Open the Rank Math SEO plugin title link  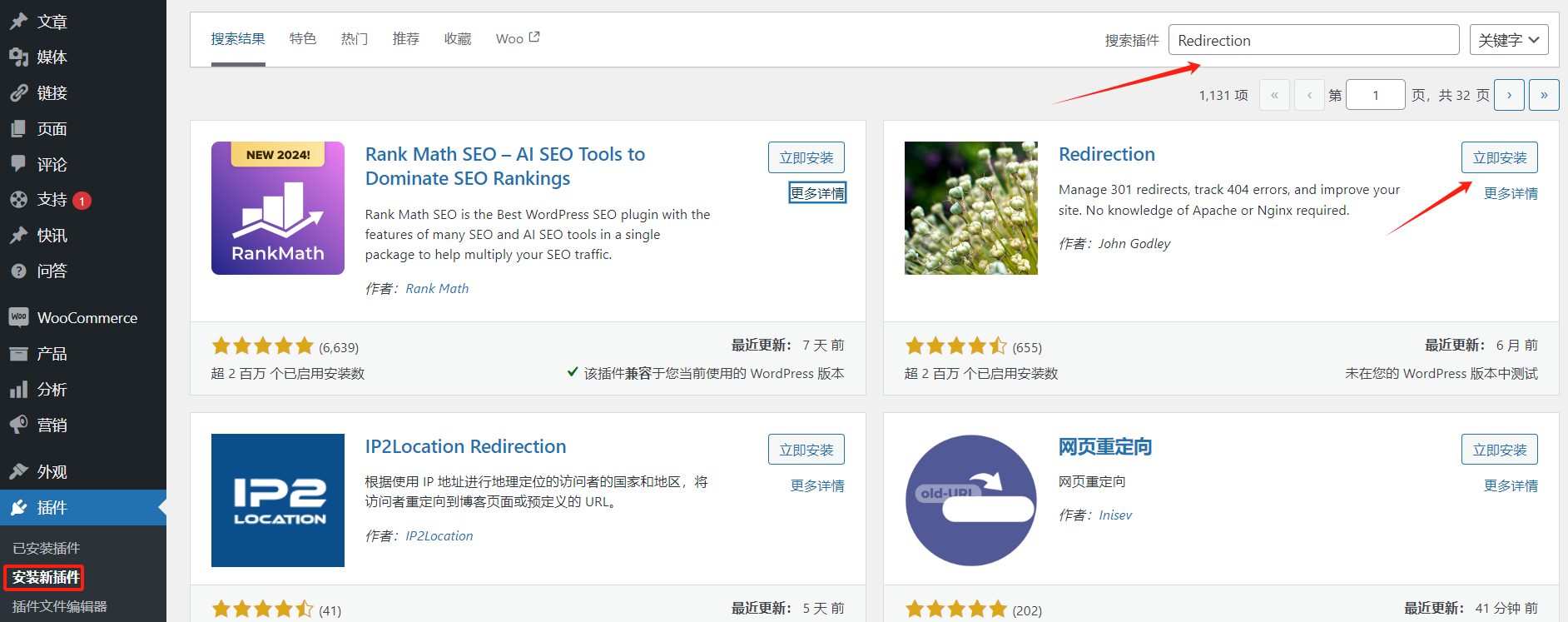pos(505,166)
